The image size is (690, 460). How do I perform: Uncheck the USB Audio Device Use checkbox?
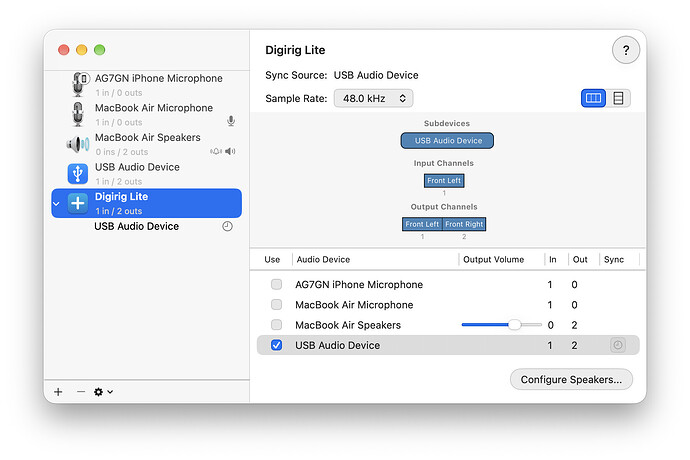pyautogui.click(x=276, y=345)
